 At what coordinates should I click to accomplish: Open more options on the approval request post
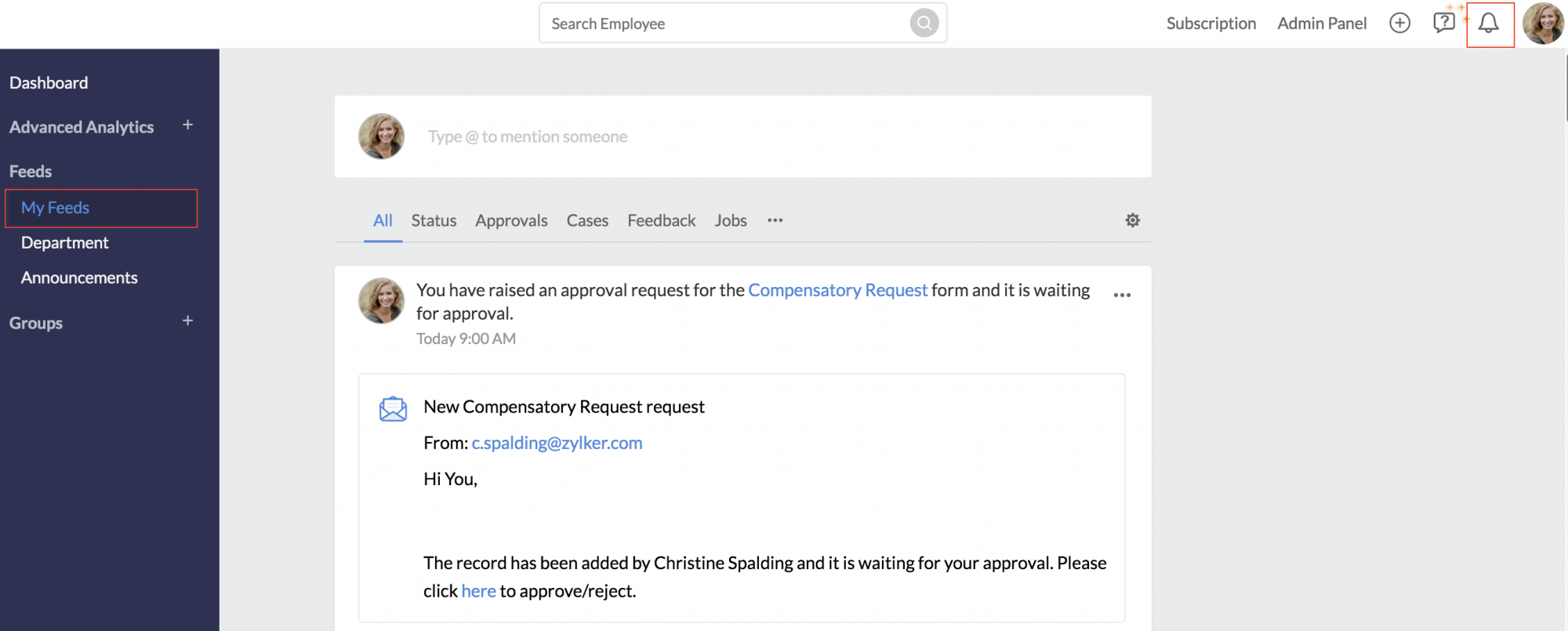(x=1122, y=295)
